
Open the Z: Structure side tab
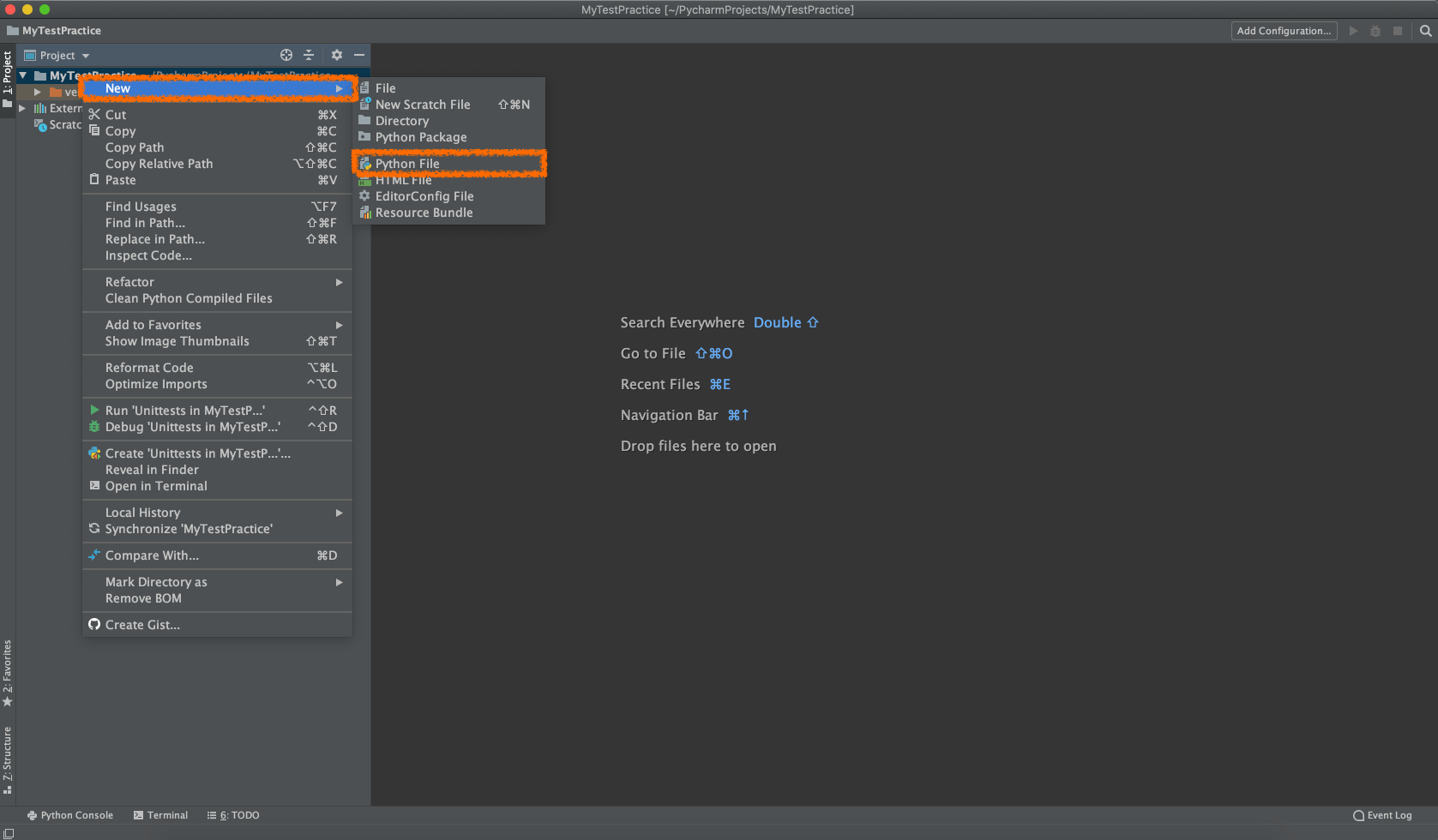point(7,760)
